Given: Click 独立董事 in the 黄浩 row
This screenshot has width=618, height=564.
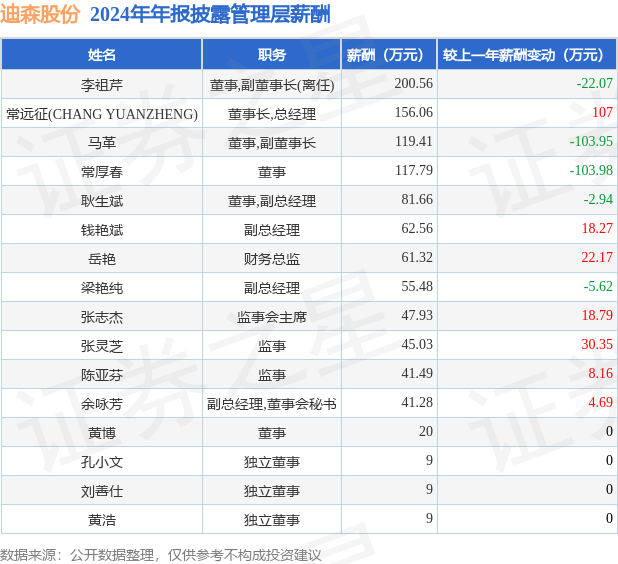Looking at the screenshot, I should [272, 520].
